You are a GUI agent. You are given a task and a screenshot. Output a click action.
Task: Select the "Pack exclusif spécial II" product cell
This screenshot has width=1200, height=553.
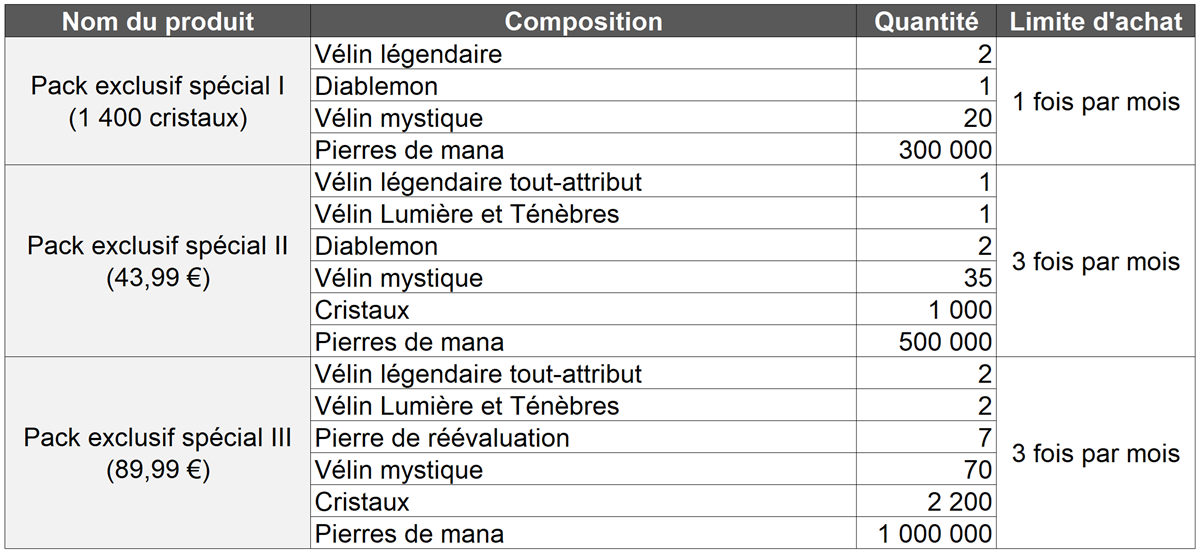pyautogui.click(x=158, y=262)
